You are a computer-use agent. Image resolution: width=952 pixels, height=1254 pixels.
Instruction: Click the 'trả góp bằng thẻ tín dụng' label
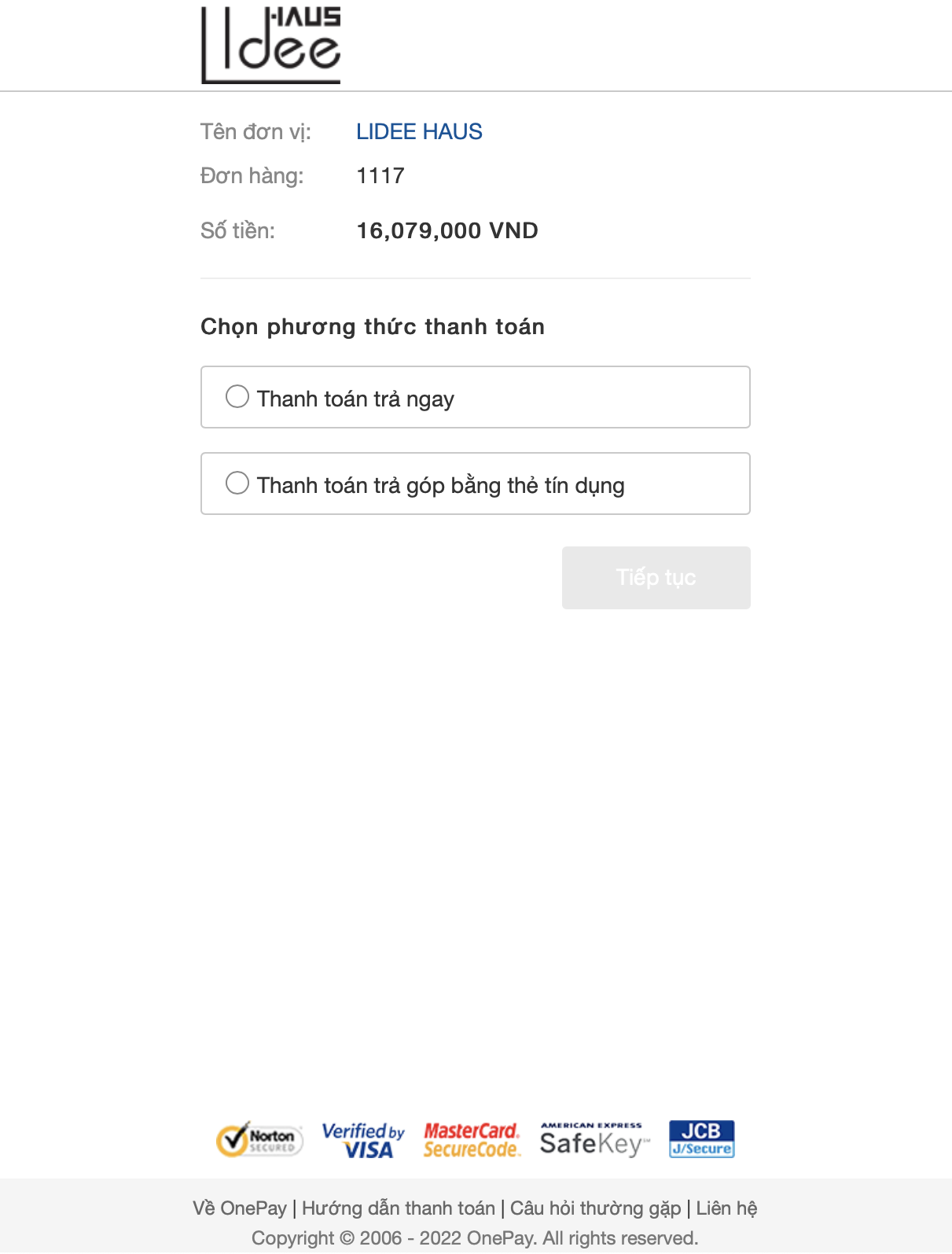pyautogui.click(x=498, y=486)
